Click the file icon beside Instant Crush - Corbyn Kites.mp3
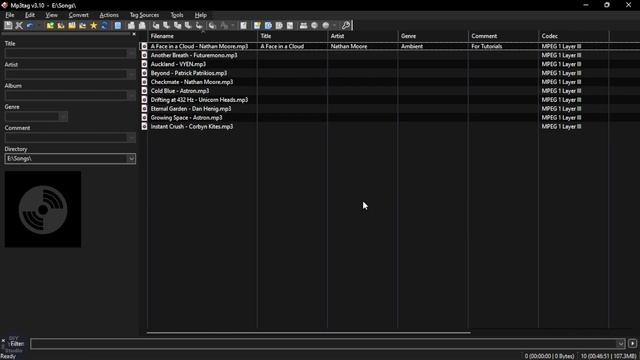The width and height of the screenshot is (640, 360). click(144, 127)
